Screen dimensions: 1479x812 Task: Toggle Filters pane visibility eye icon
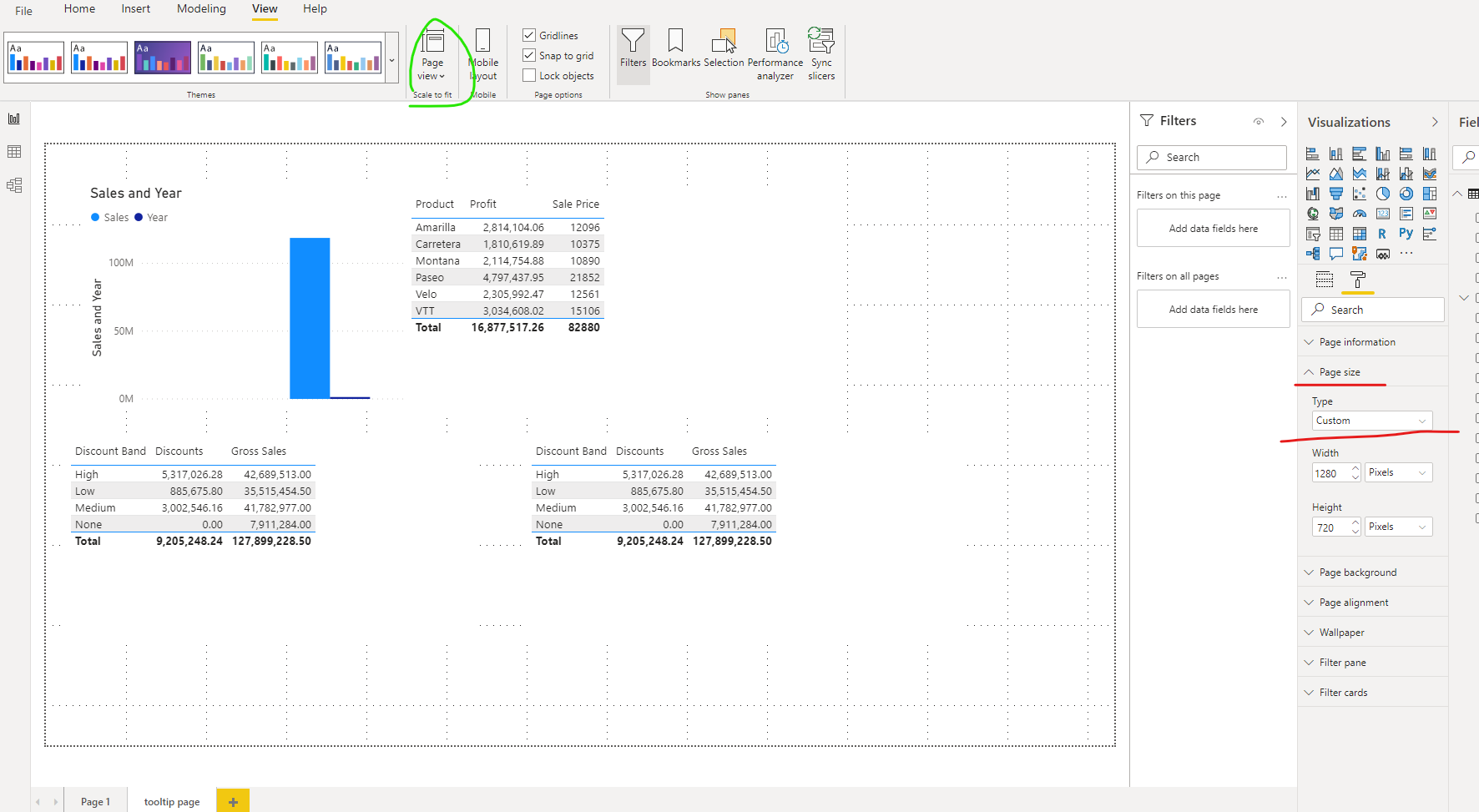1259,121
